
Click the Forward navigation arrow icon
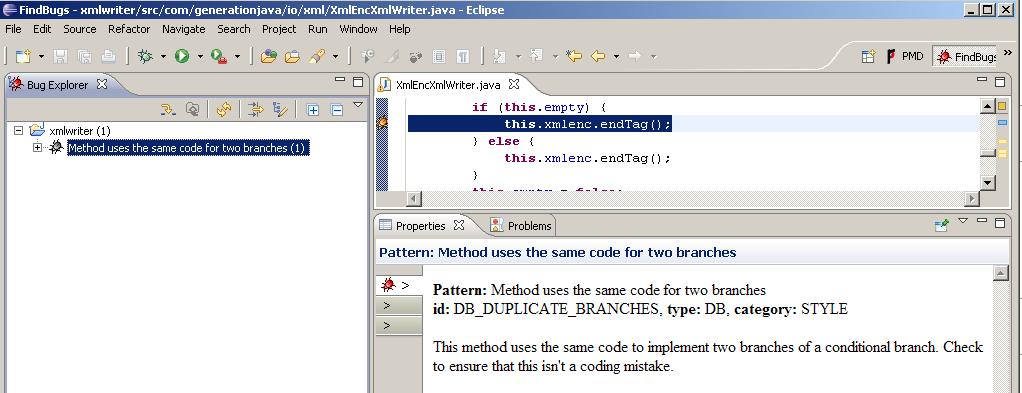(x=635, y=57)
